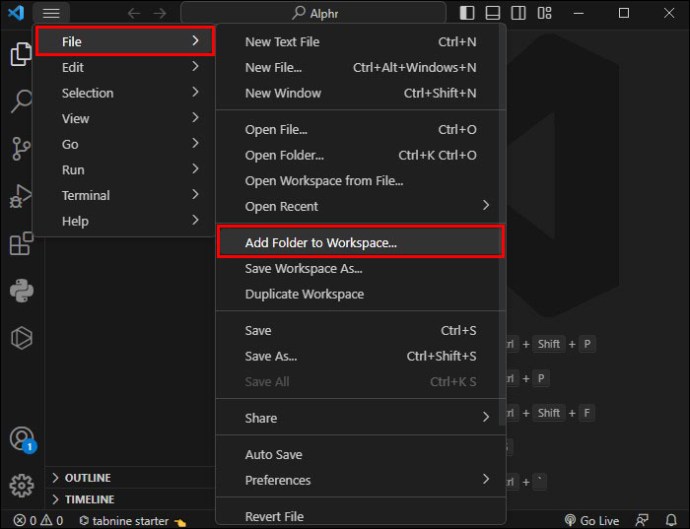Select Add Folder to Workspace...
This screenshot has height=529, width=690.
[x=360, y=242]
